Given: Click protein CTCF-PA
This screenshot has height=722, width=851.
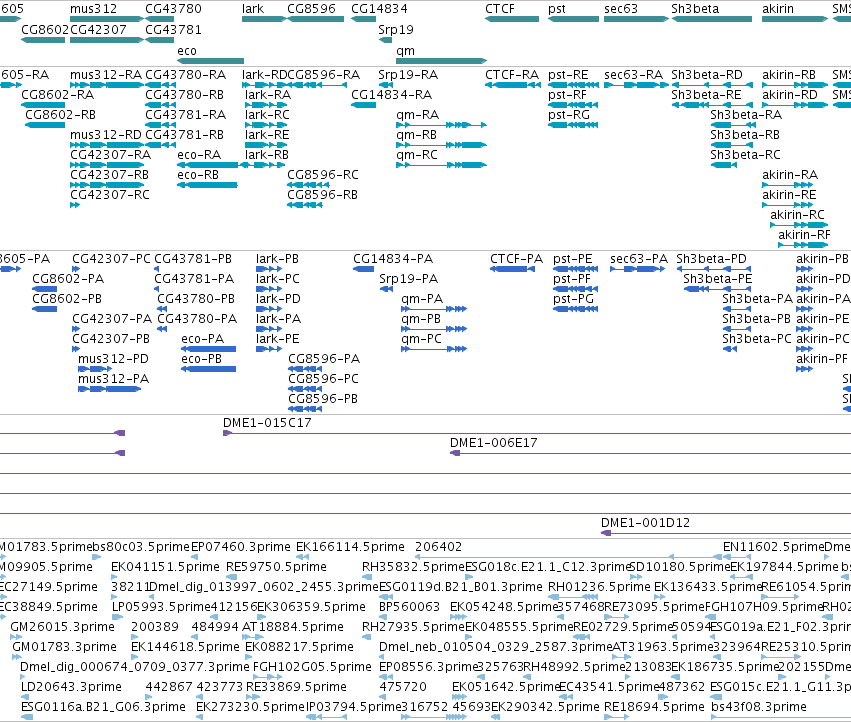Looking at the screenshot, I should [512, 269].
